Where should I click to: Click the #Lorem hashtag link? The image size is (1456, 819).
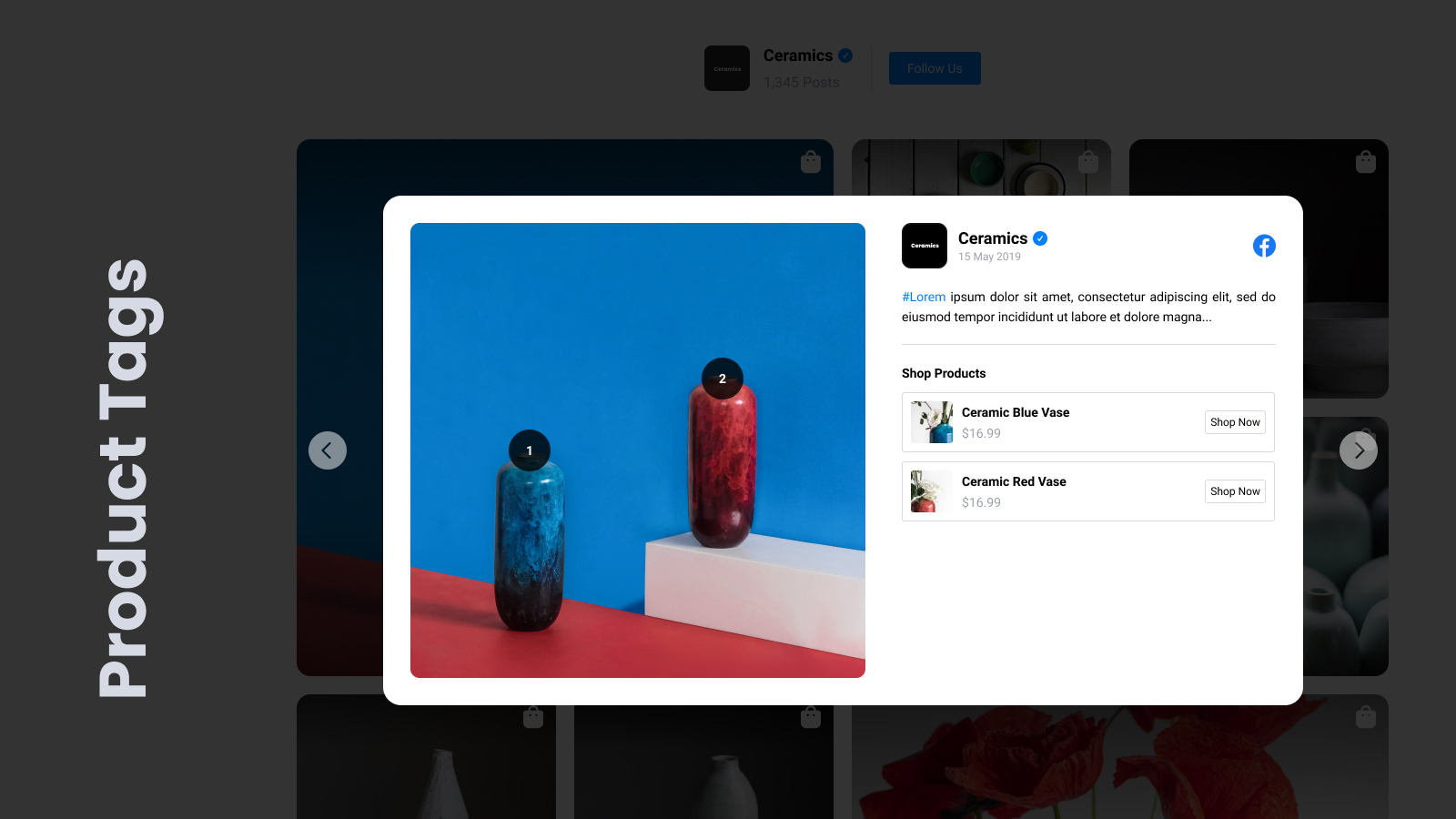[x=924, y=297]
